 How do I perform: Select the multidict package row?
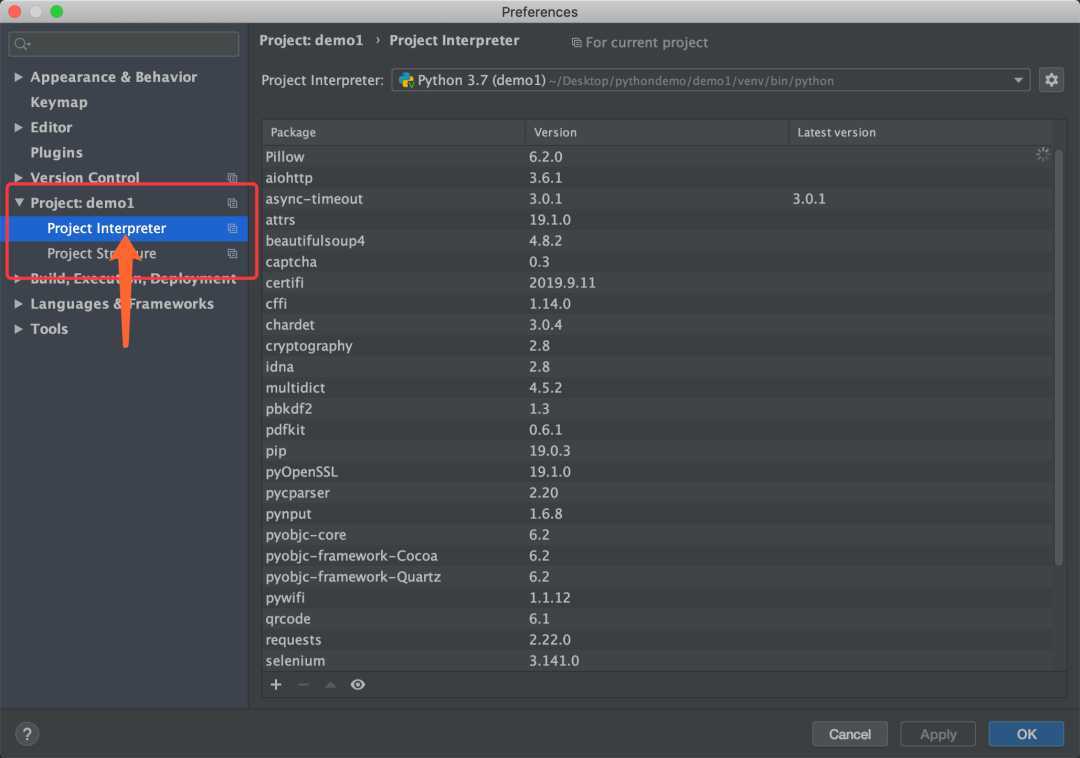[x=657, y=388]
